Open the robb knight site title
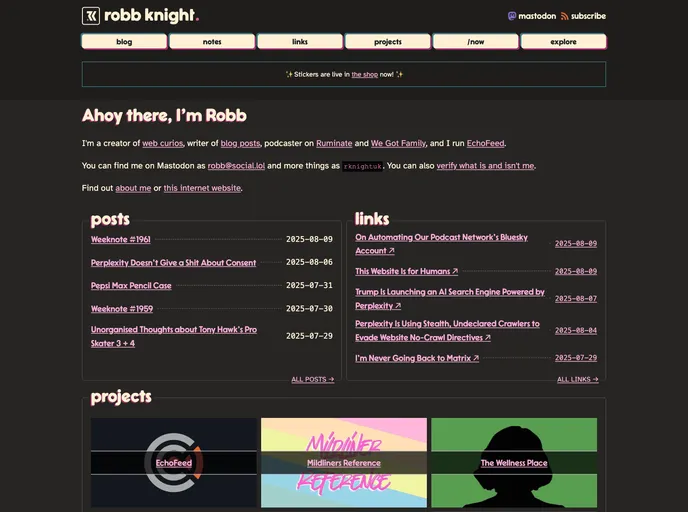The height and width of the screenshot is (512, 688). (x=151, y=15)
